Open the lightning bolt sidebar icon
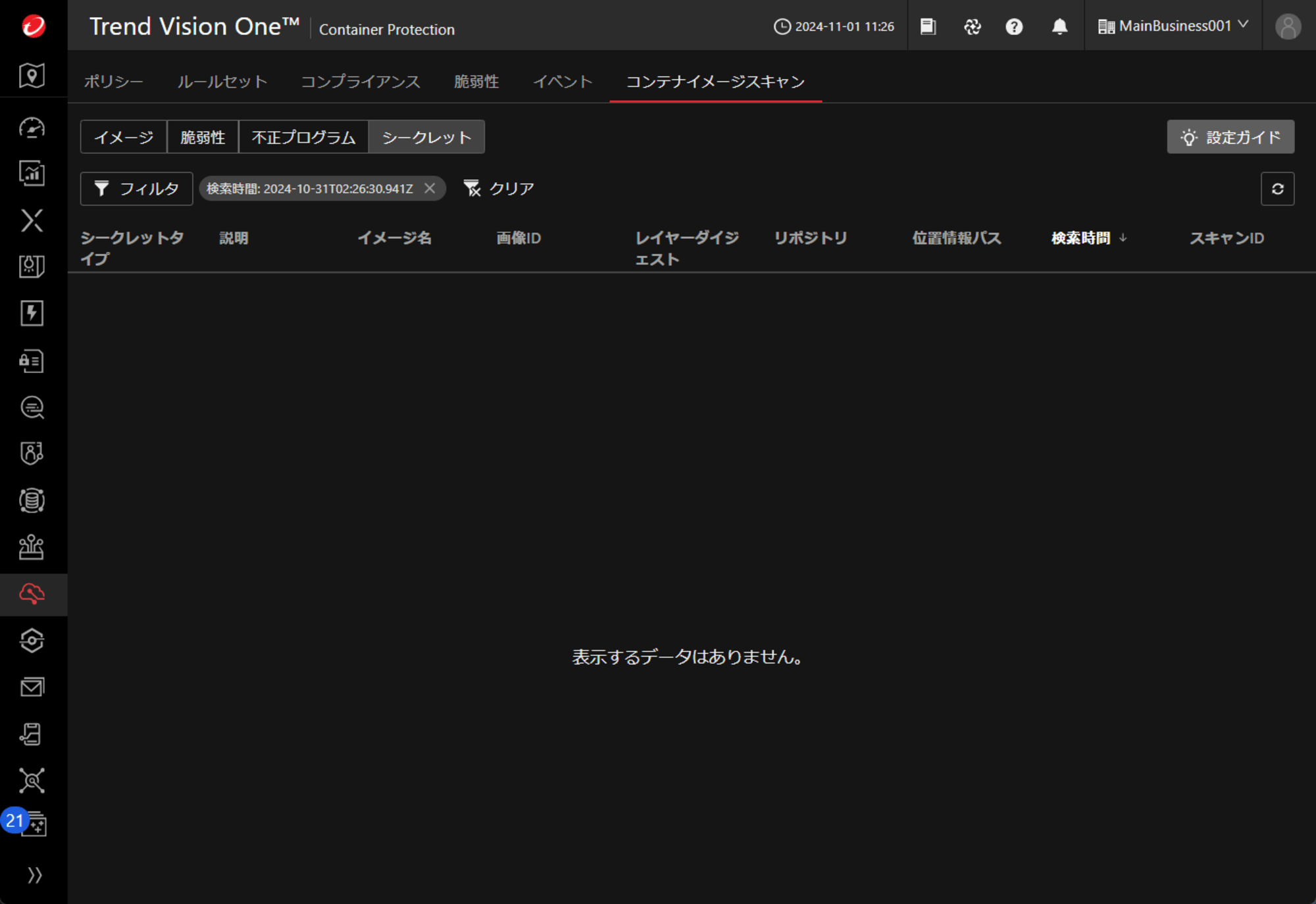 click(32, 313)
